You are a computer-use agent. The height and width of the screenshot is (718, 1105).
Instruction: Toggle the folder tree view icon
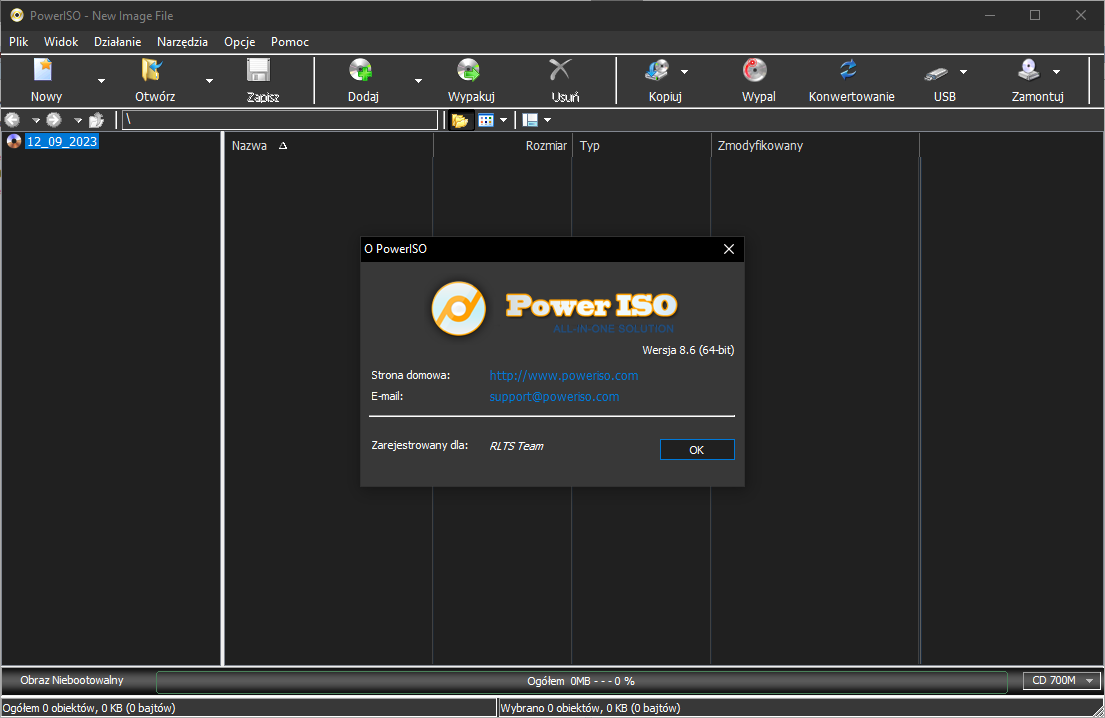tap(460, 120)
